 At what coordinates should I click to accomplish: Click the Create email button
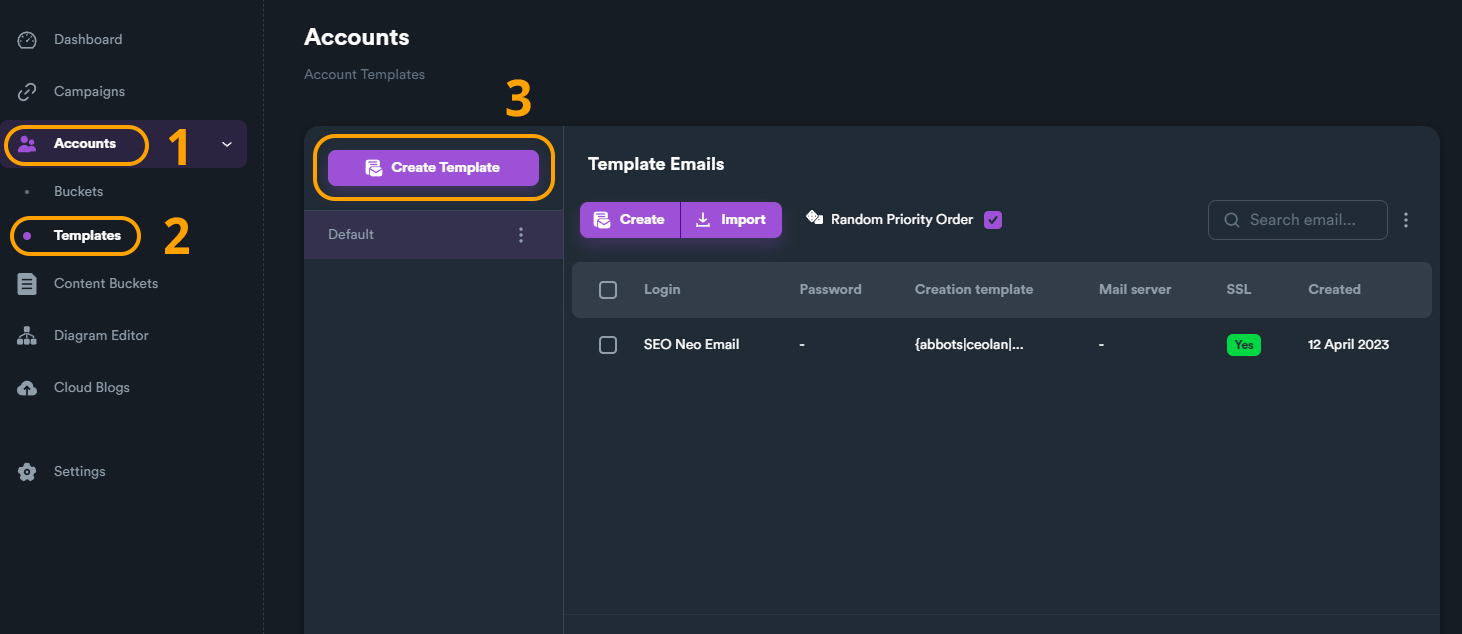(629, 220)
